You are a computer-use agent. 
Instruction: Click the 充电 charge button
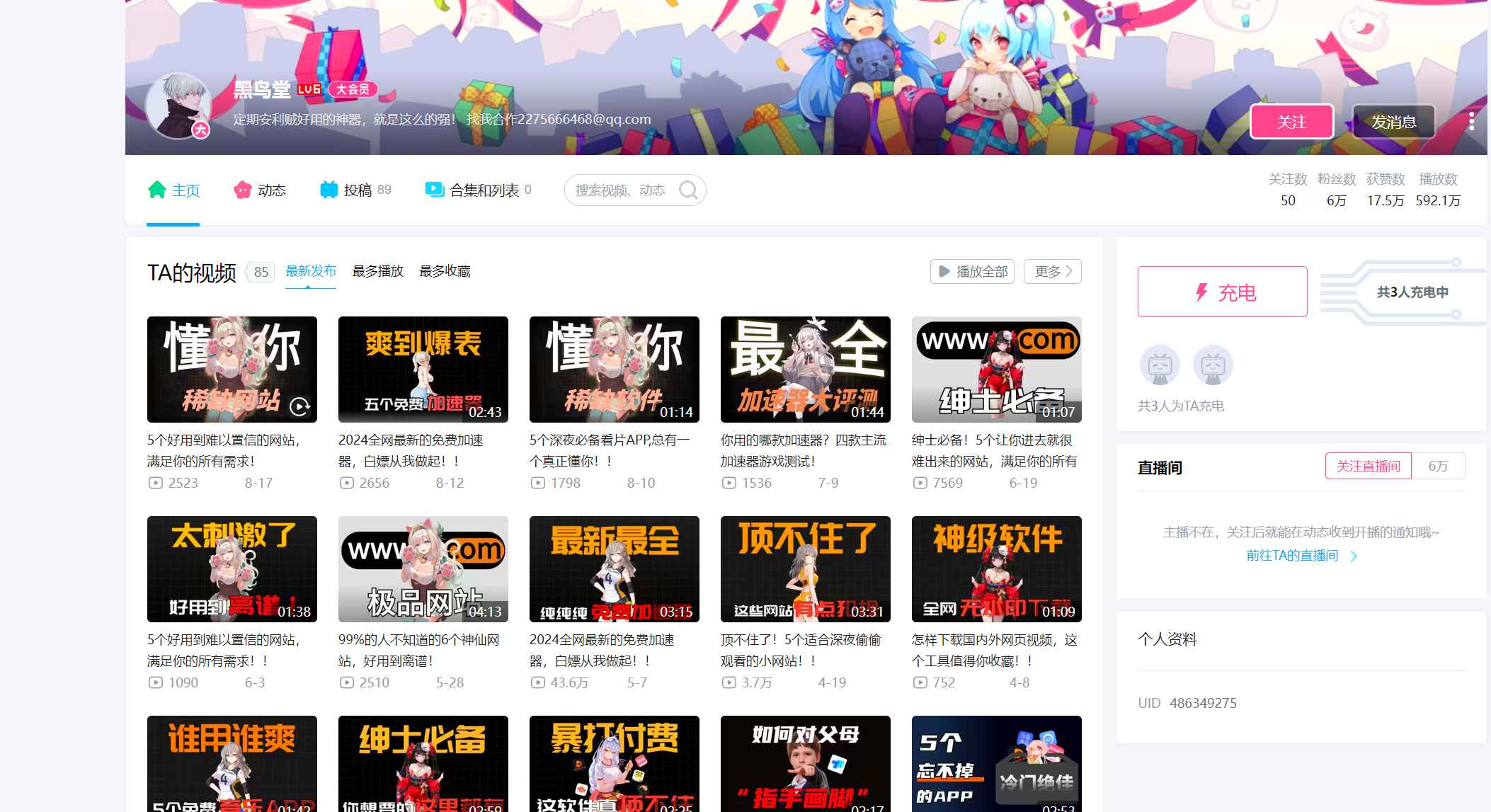[x=1222, y=292]
